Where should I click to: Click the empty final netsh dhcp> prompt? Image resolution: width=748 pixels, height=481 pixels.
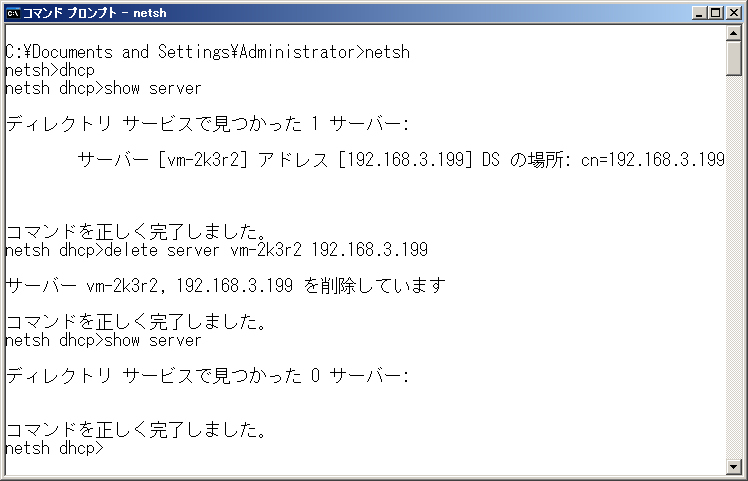click(x=54, y=449)
